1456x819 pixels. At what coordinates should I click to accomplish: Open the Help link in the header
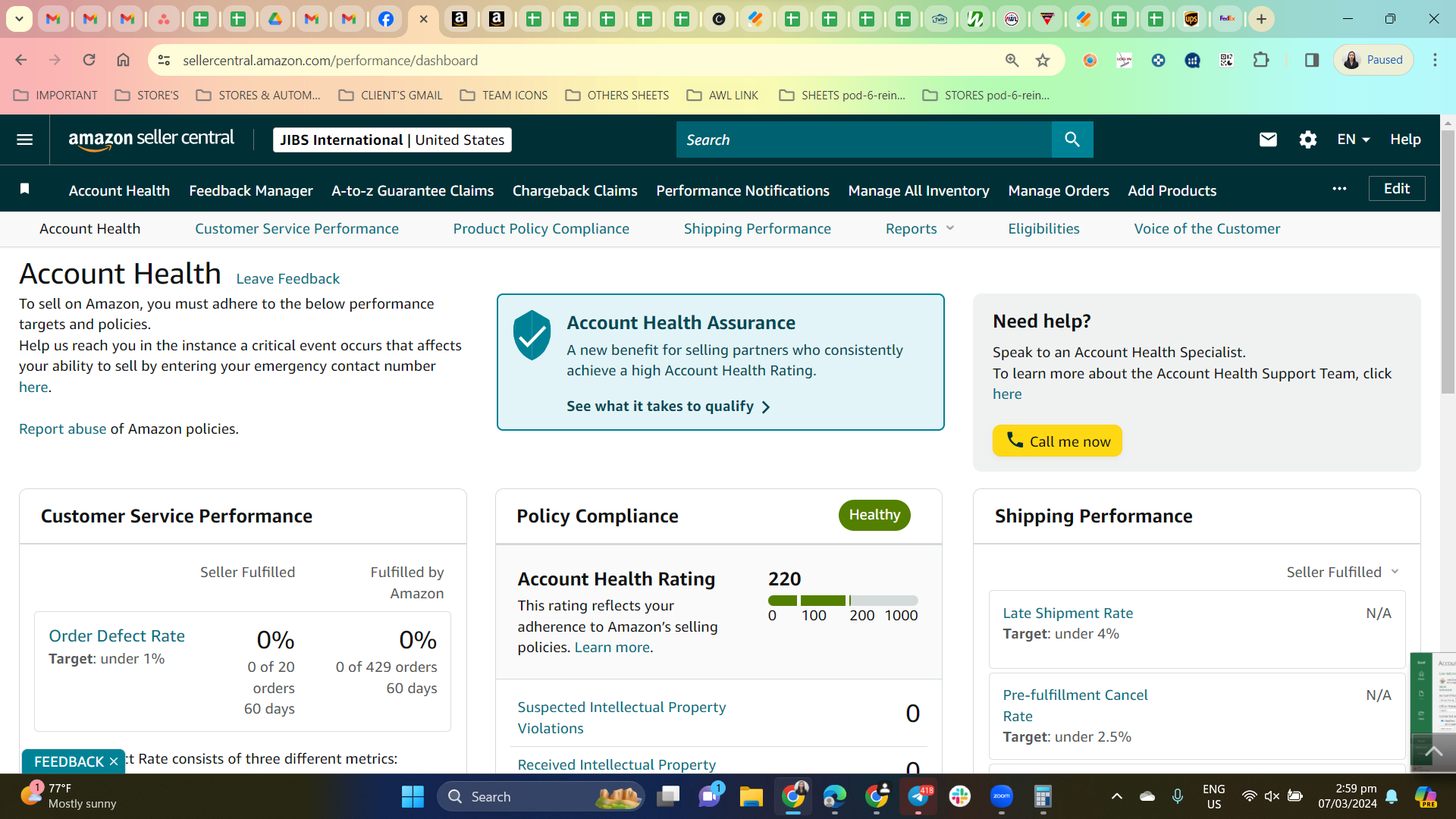[x=1405, y=140]
